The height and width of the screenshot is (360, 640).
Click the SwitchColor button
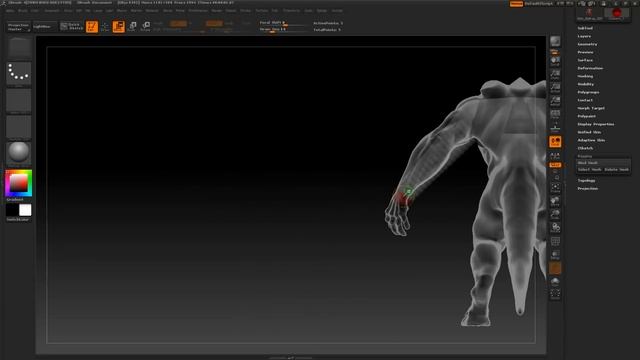coord(18,220)
